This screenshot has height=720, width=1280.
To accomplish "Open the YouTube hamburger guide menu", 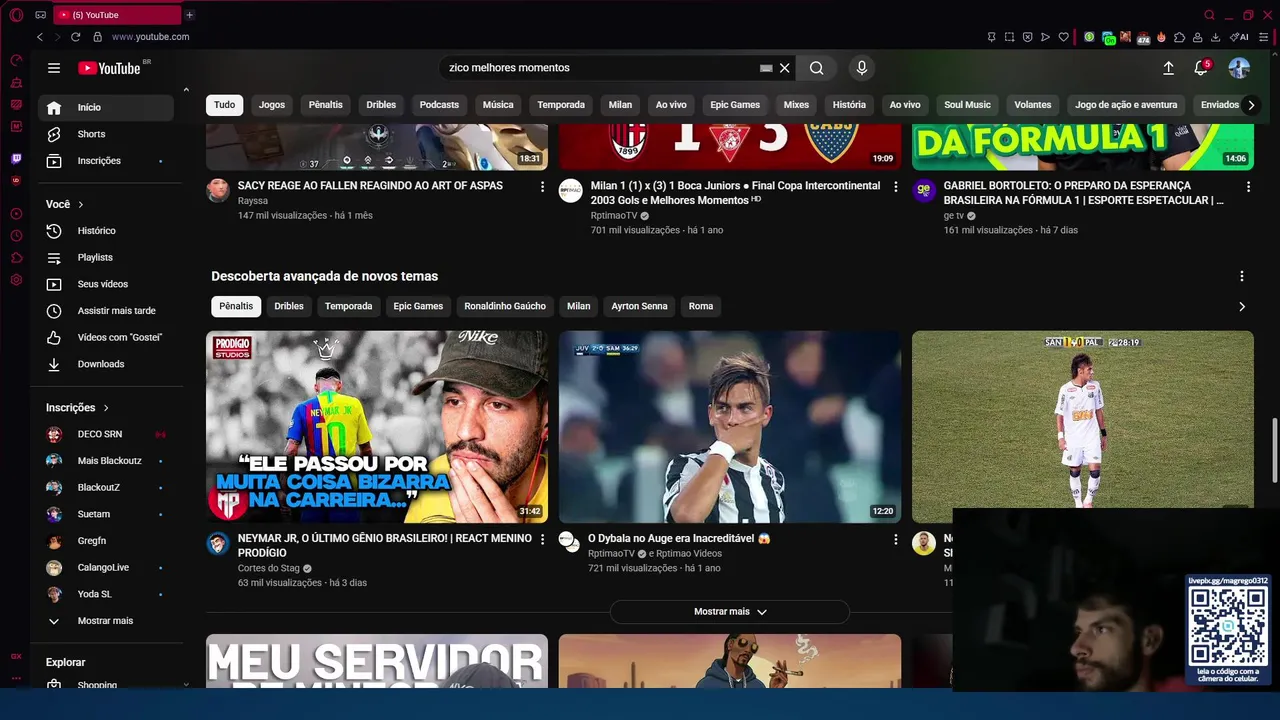I will point(54,68).
